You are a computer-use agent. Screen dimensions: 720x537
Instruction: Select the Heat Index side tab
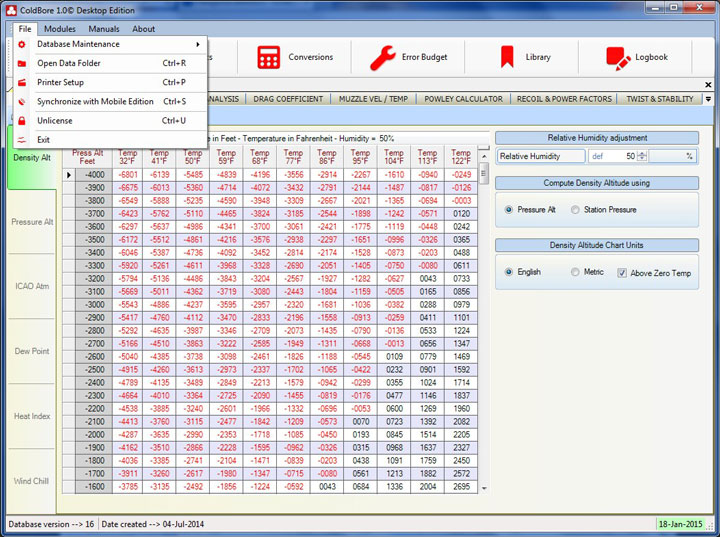tap(32, 416)
